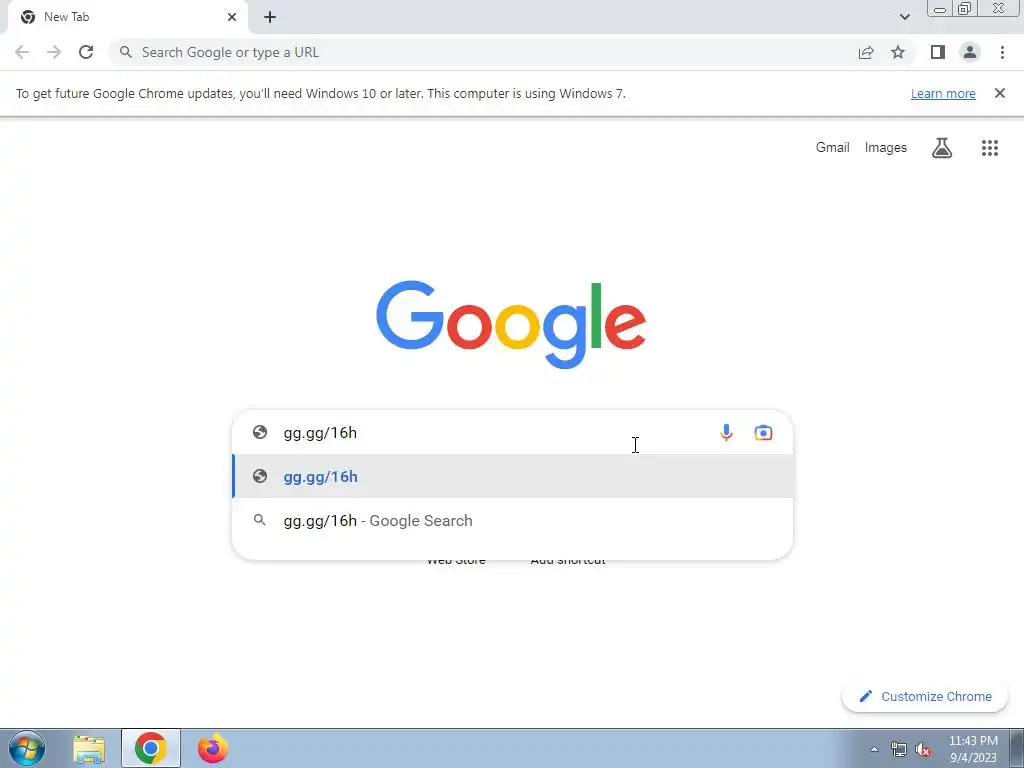Screen dimensions: 1024x768
Task: Open Google apps grid
Action: coord(990,148)
